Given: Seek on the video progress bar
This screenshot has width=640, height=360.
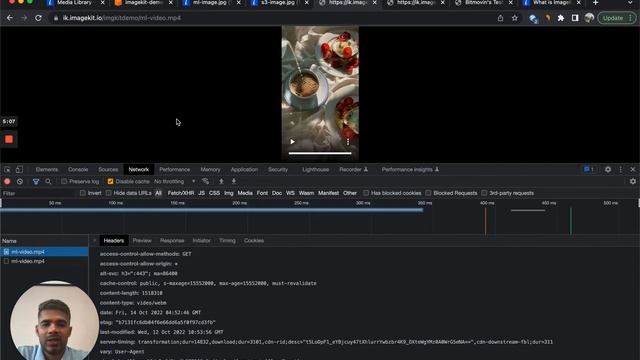Looking at the screenshot, I should (x=320, y=153).
